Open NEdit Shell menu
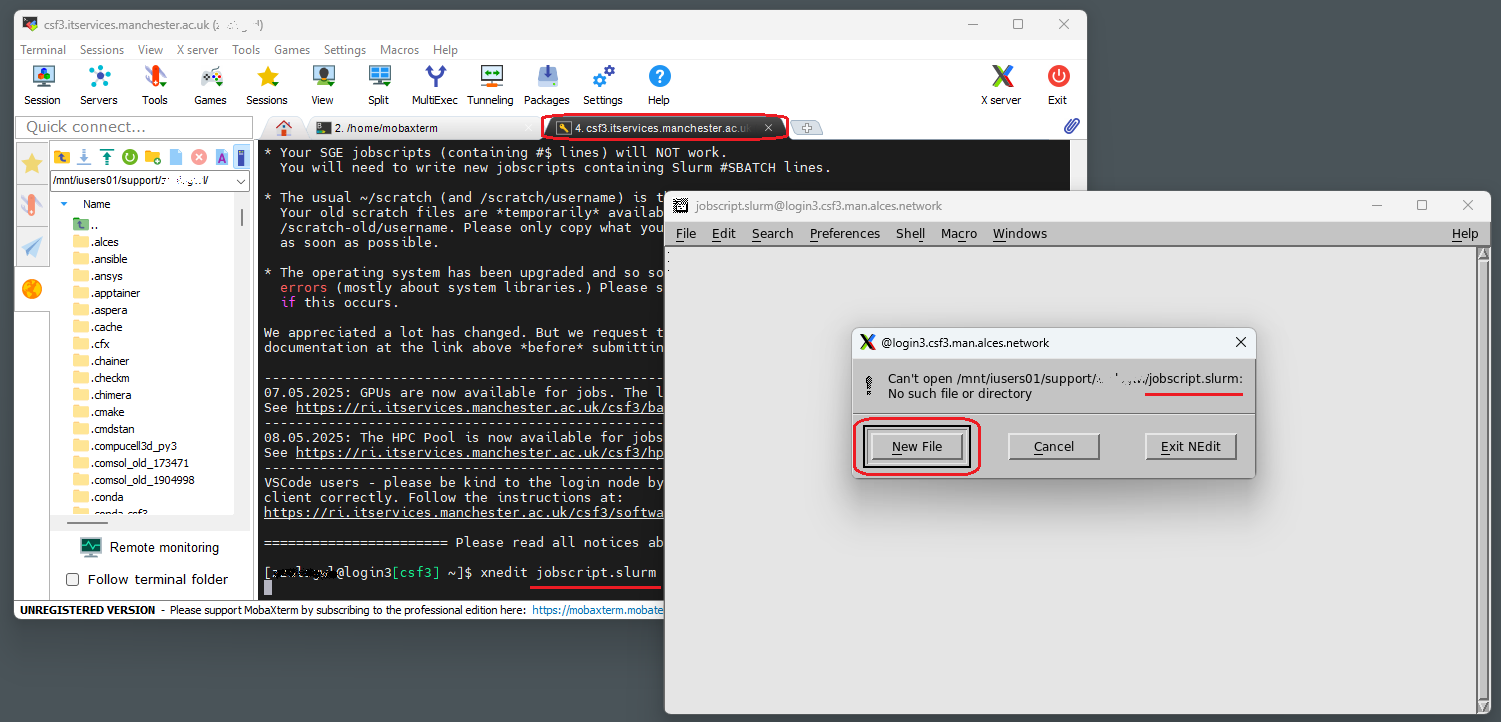The width and height of the screenshot is (1501, 722). pyautogui.click(x=910, y=234)
